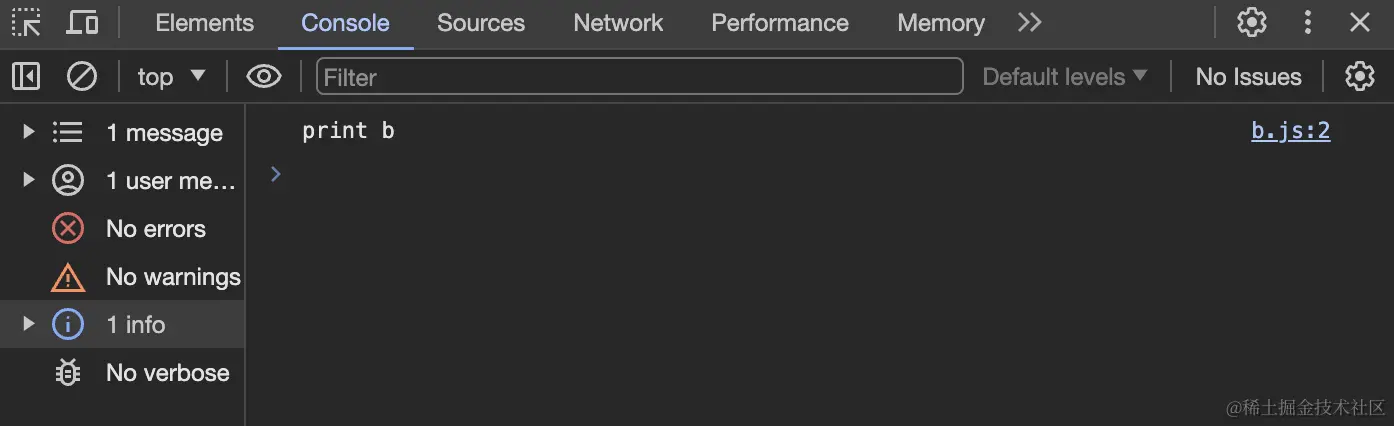Open the b.js:2 source link

click(1290, 131)
